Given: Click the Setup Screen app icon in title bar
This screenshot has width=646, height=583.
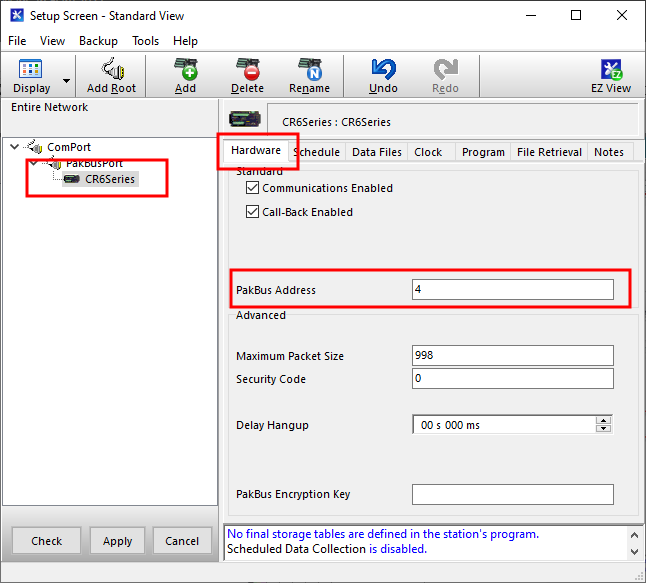Looking at the screenshot, I should [x=17, y=16].
